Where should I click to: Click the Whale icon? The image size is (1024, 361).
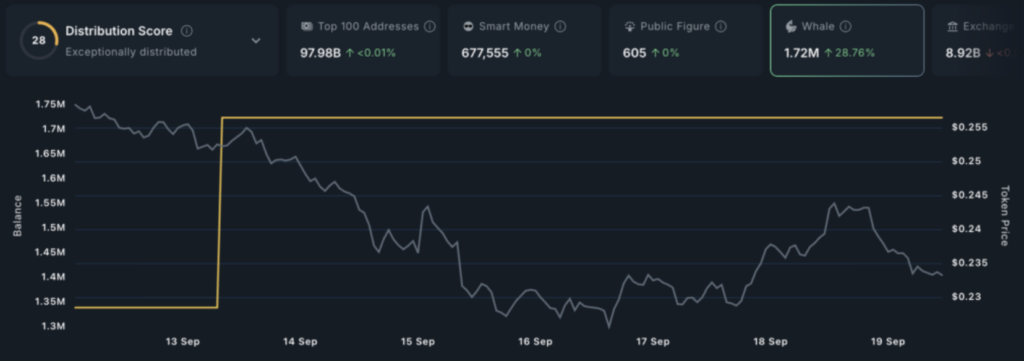pos(791,27)
